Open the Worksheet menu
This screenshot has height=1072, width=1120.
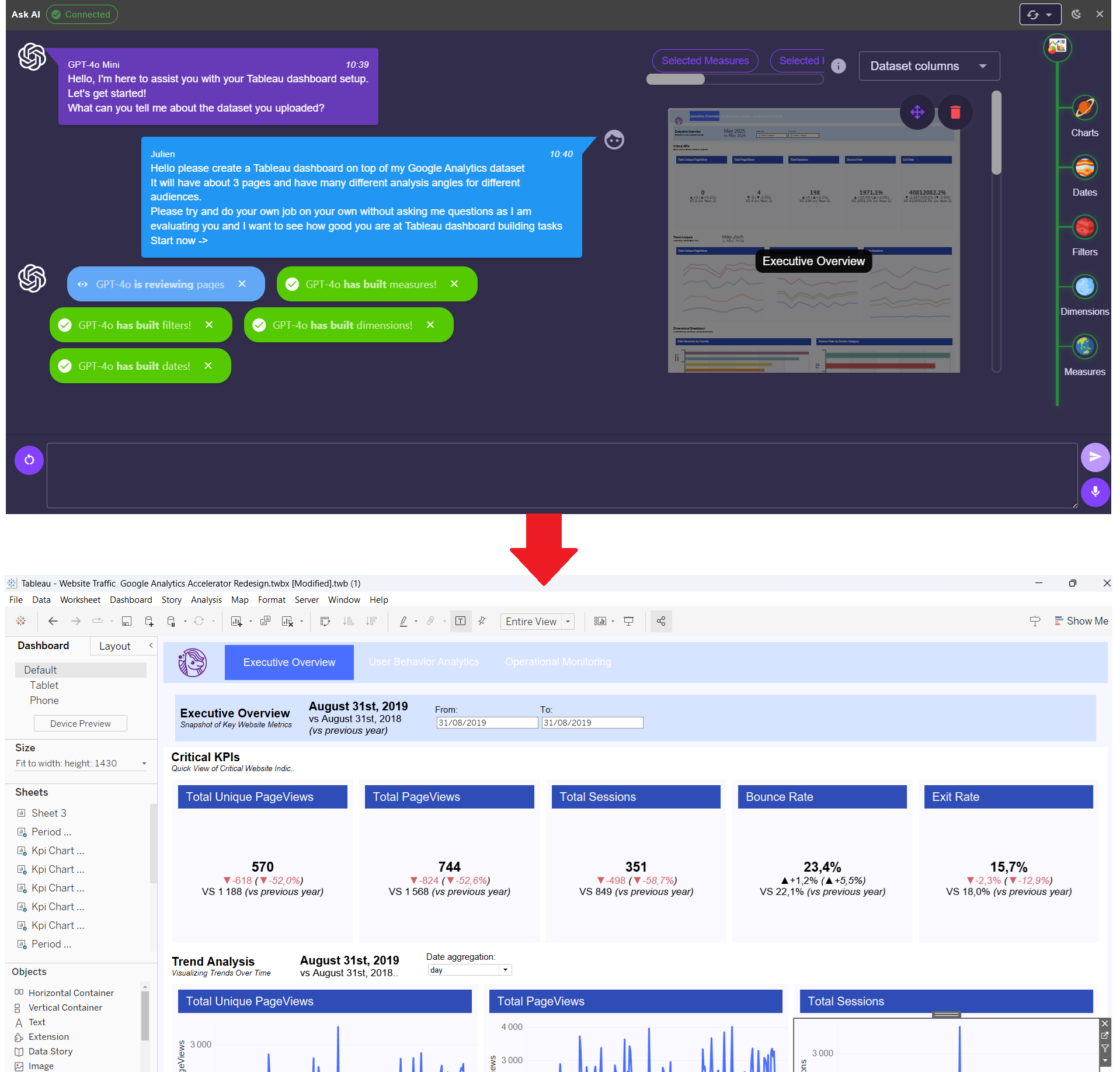tap(80, 600)
